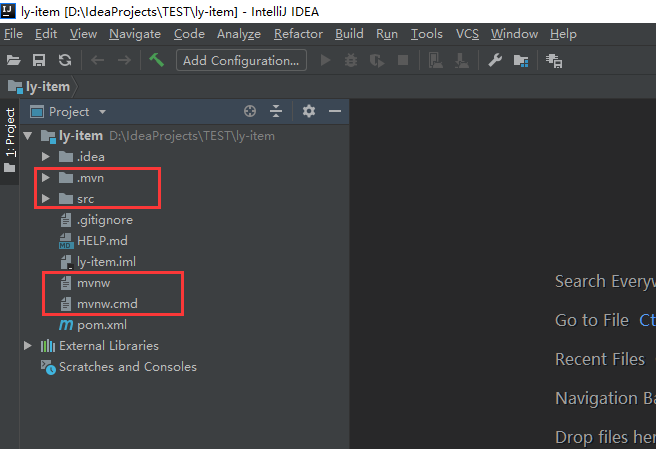The width and height of the screenshot is (656, 449).
Task: Select the mvnw.cmd file
Action: click(107, 304)
